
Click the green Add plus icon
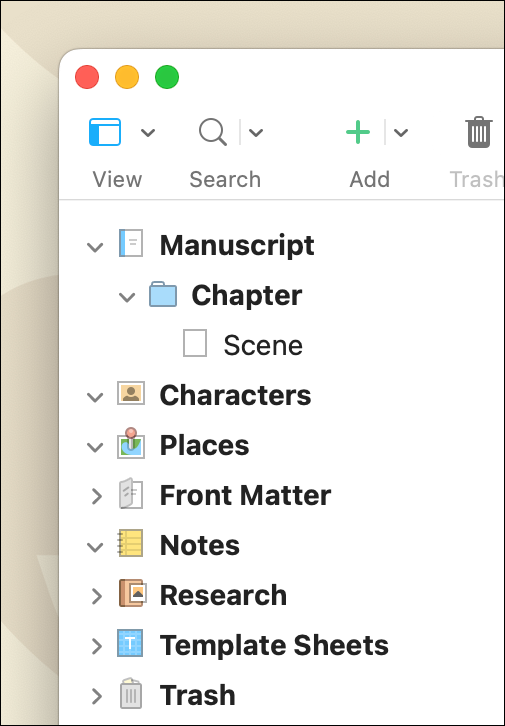coord(358,132)
